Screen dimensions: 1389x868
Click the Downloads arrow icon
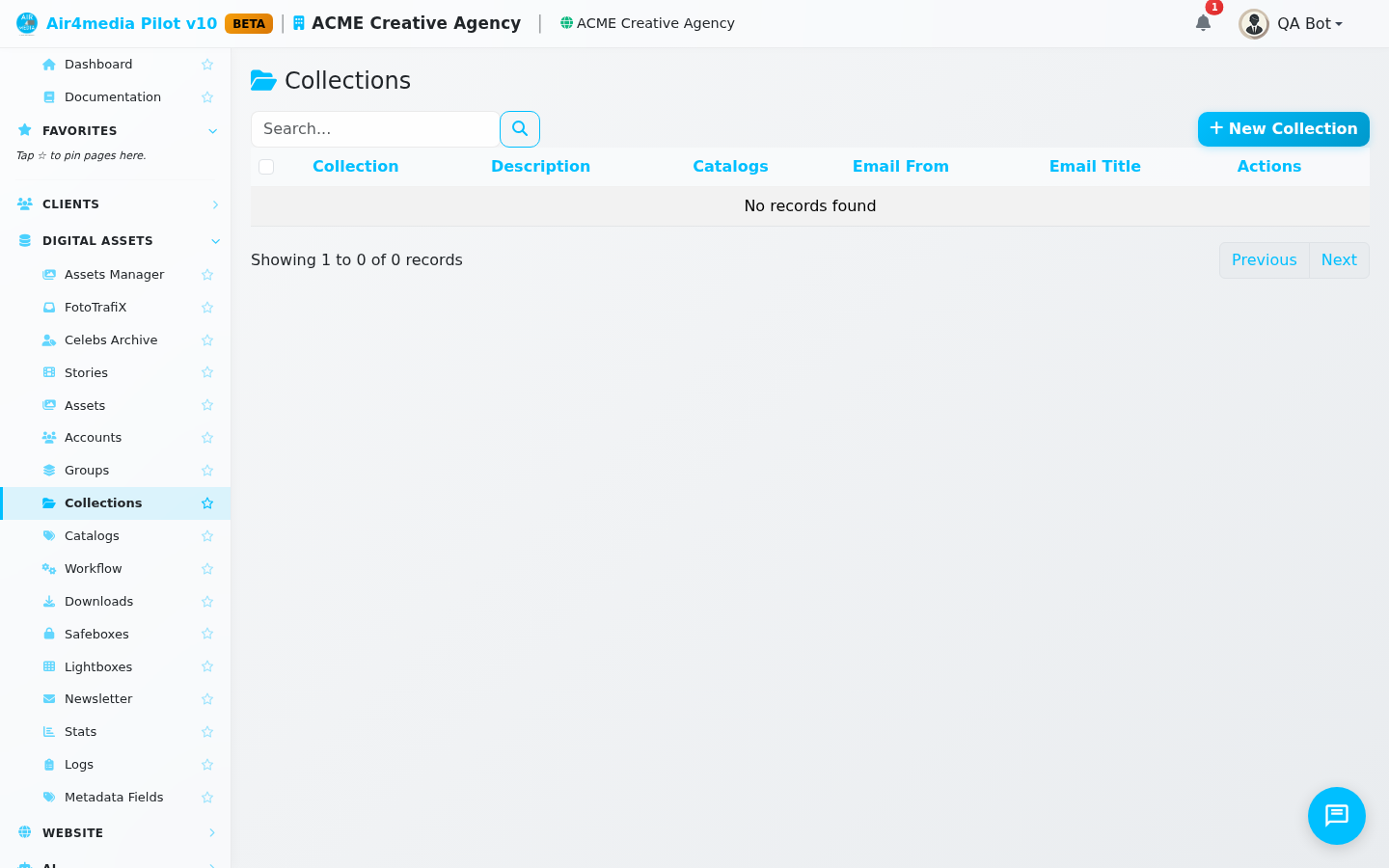[49, 602]
